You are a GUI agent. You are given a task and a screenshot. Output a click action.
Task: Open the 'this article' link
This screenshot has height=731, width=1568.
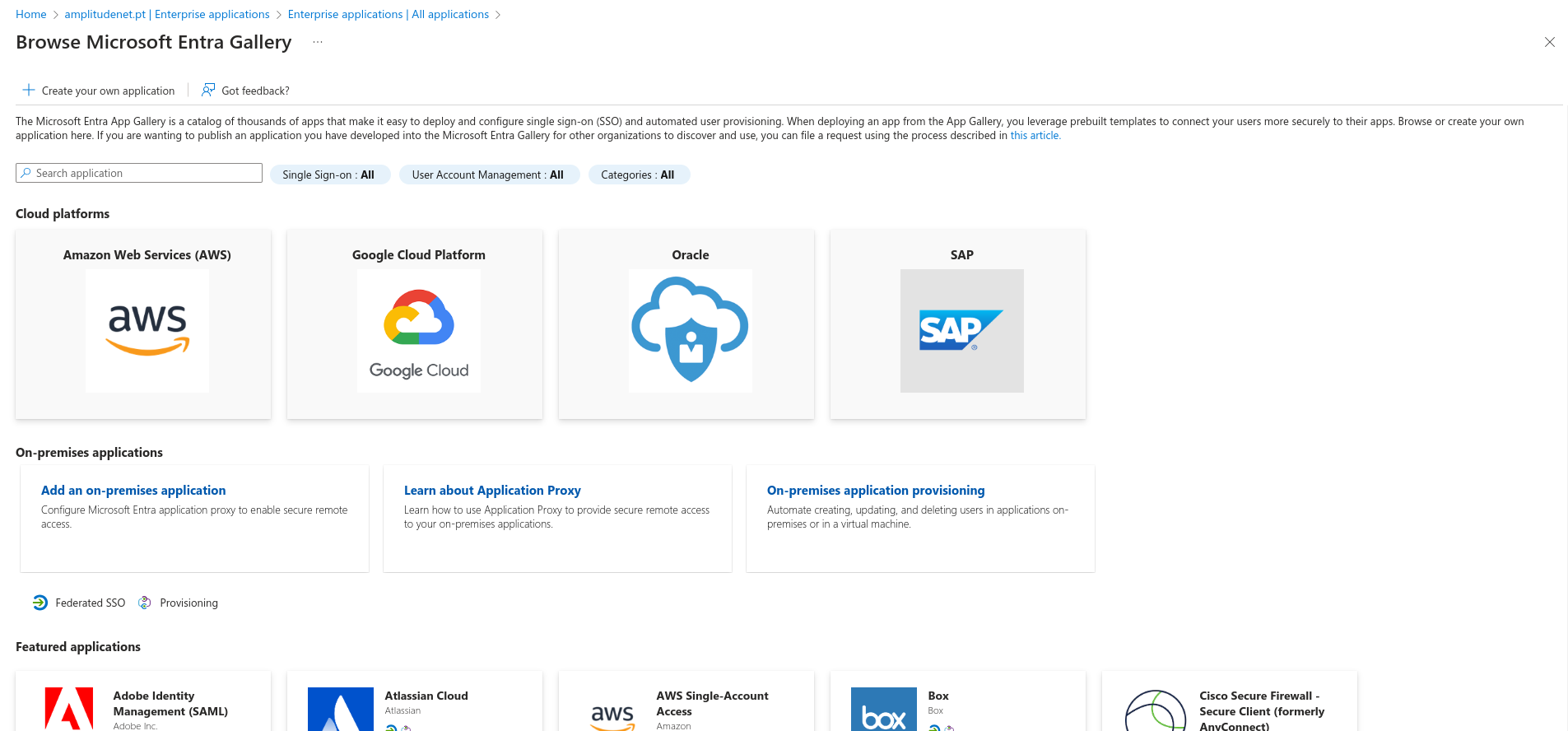(x=1035, y=135)
